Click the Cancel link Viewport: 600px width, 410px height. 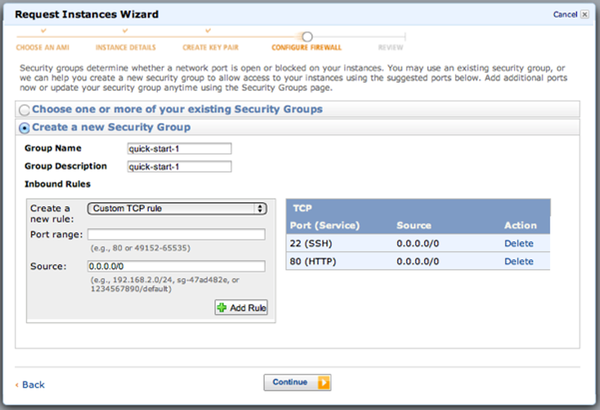click(x=565, y=15)
